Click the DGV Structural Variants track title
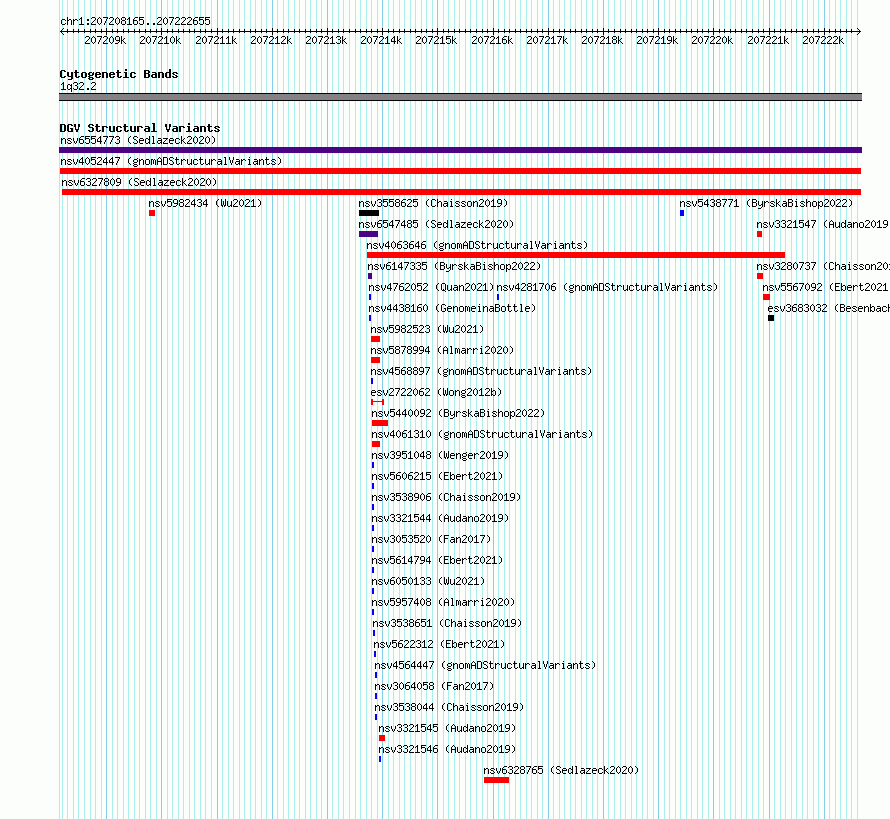 [140, 128]
